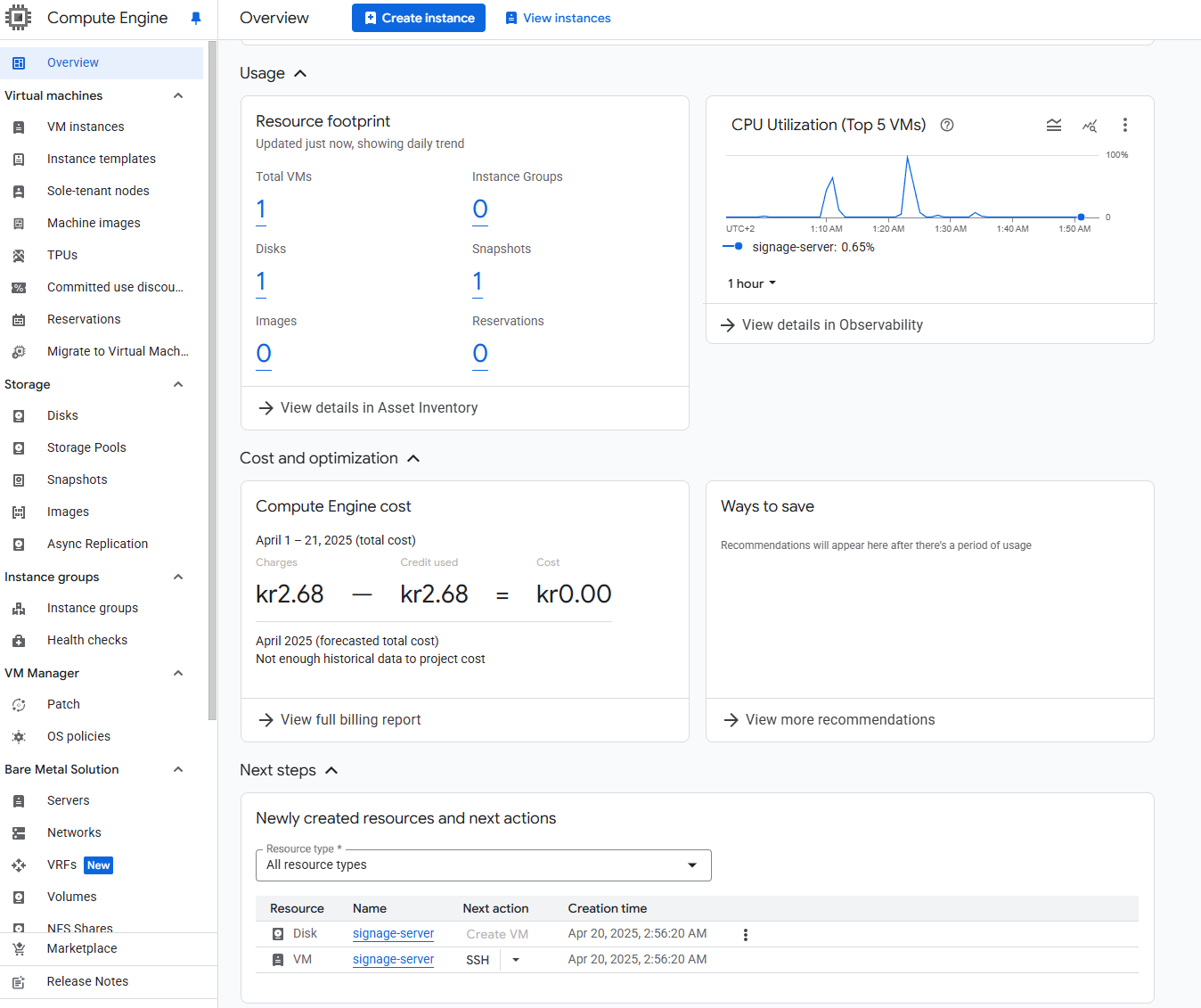Toggle the chart legend icon in CPU chart
Screen dimensions: 1201x1008
coord(1054,125)
